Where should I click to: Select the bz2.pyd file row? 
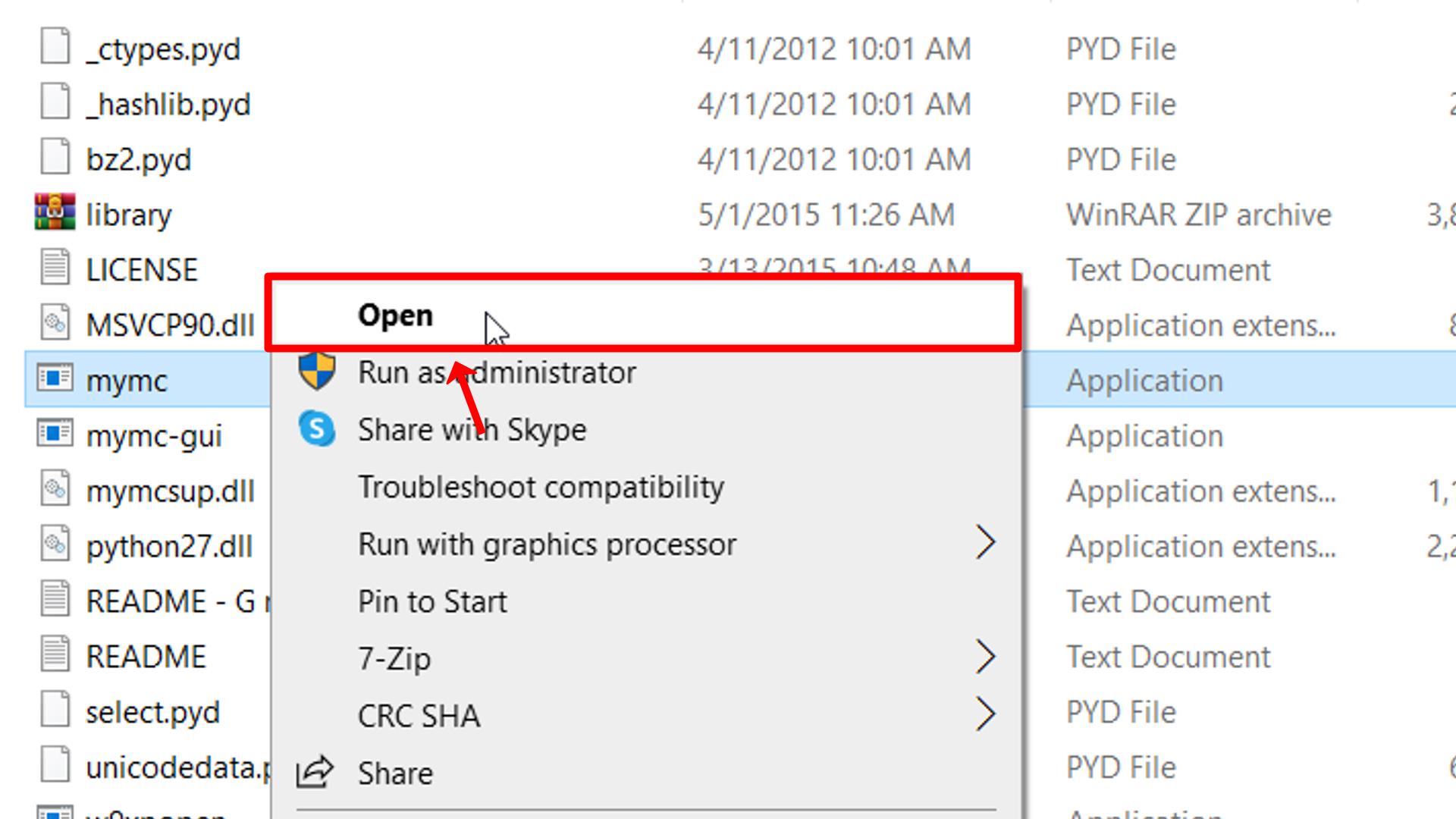138,160
